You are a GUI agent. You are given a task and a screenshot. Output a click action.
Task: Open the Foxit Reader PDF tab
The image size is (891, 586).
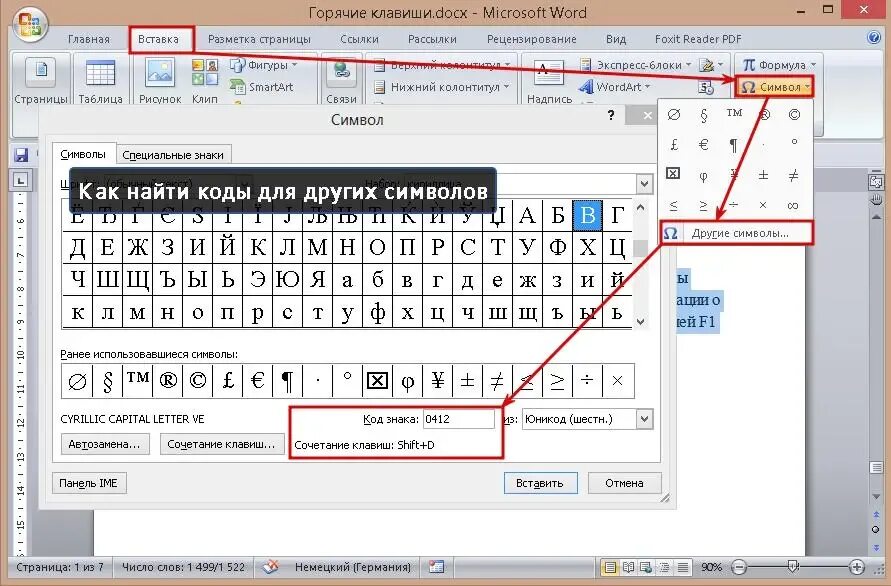[x=698, y=39]
